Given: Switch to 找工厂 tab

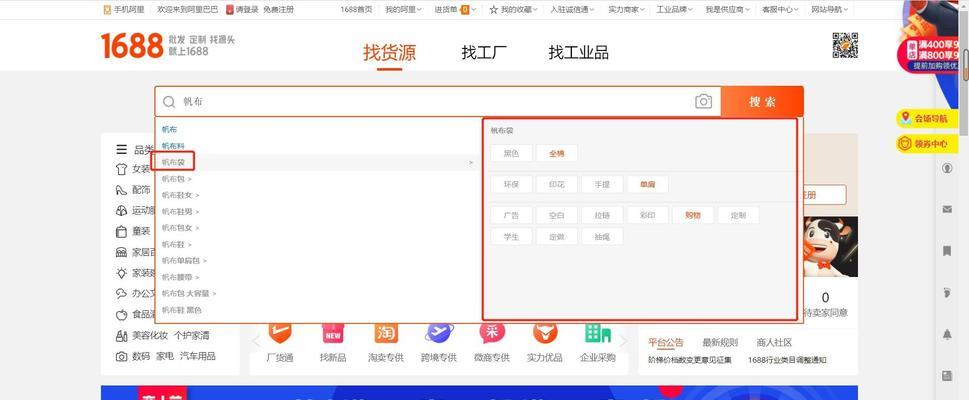Looking at the screenshot, I should [484, 53].
